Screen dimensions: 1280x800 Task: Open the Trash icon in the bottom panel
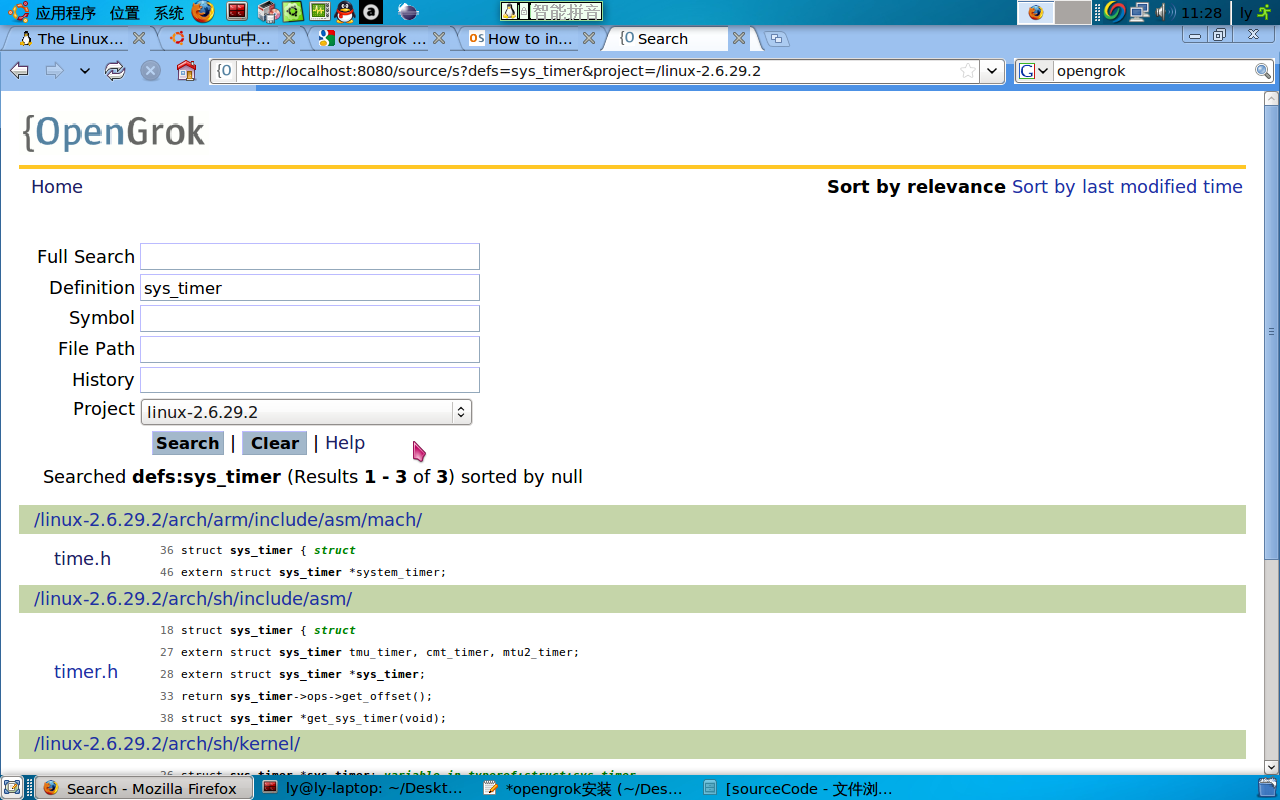point(1267,788)
